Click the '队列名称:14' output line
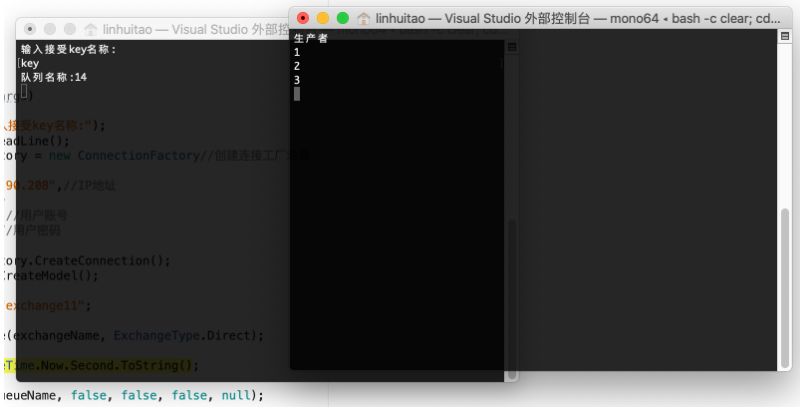The height and width of the screenshot is (409, 800). 54,78
